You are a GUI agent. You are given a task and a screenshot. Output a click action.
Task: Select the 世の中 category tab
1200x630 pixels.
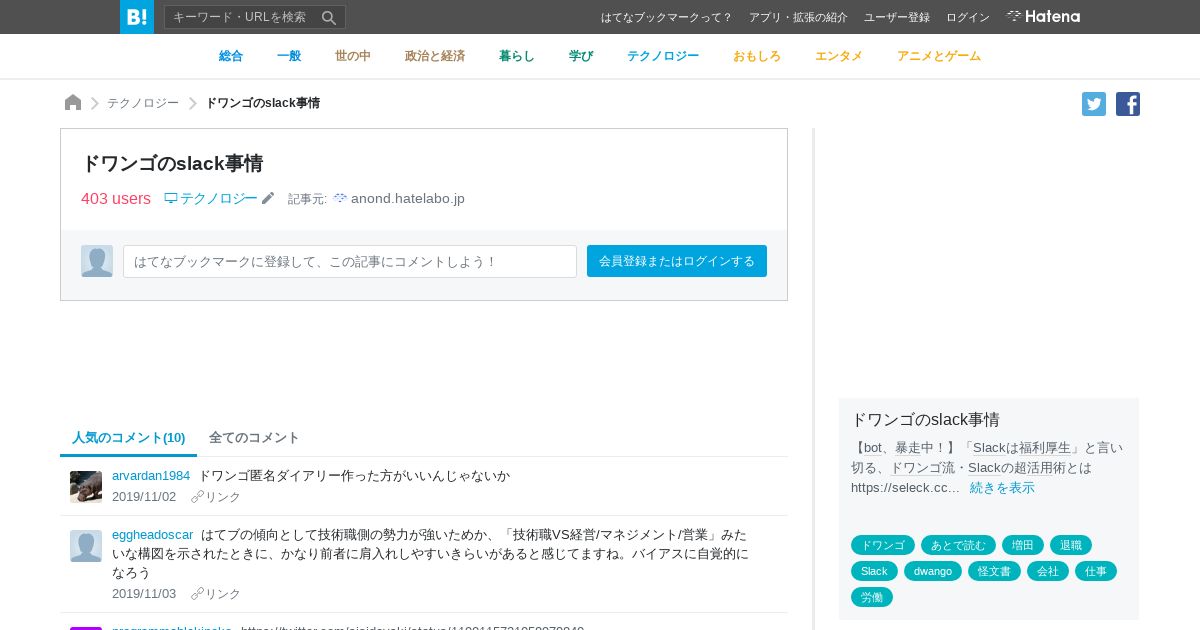coord(353,56)
